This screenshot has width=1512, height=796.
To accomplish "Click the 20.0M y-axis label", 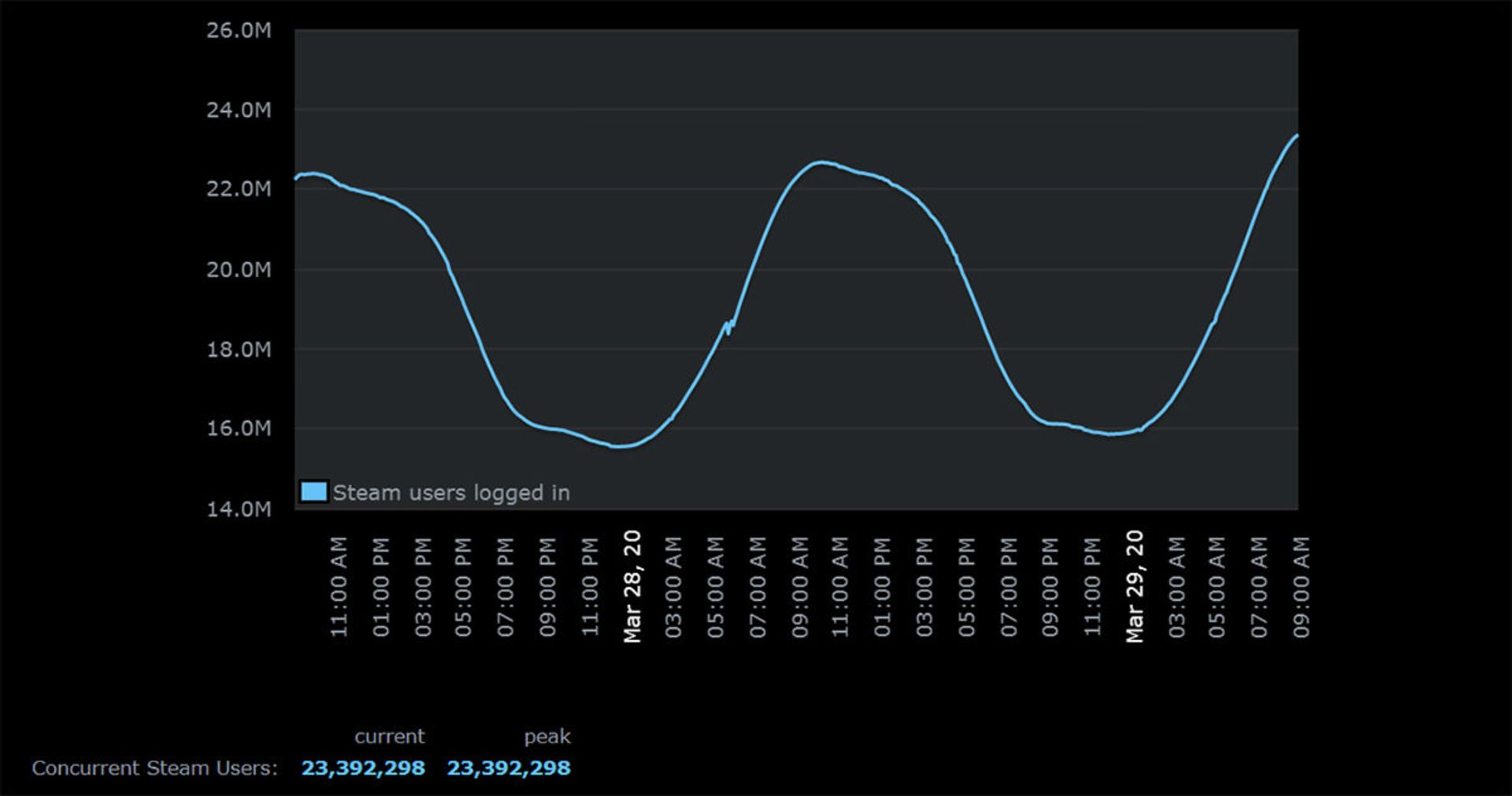I will [239, 270].
